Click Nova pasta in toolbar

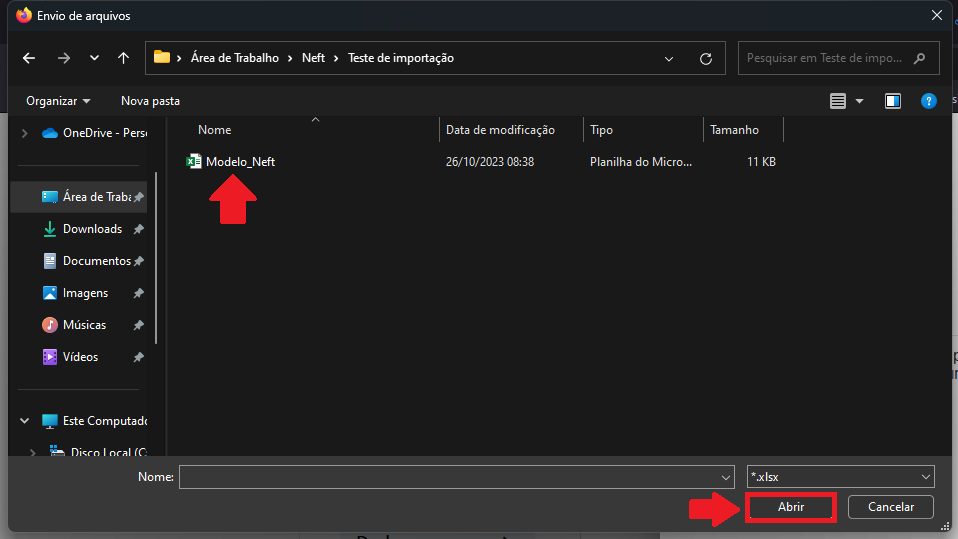click(150, 101)
